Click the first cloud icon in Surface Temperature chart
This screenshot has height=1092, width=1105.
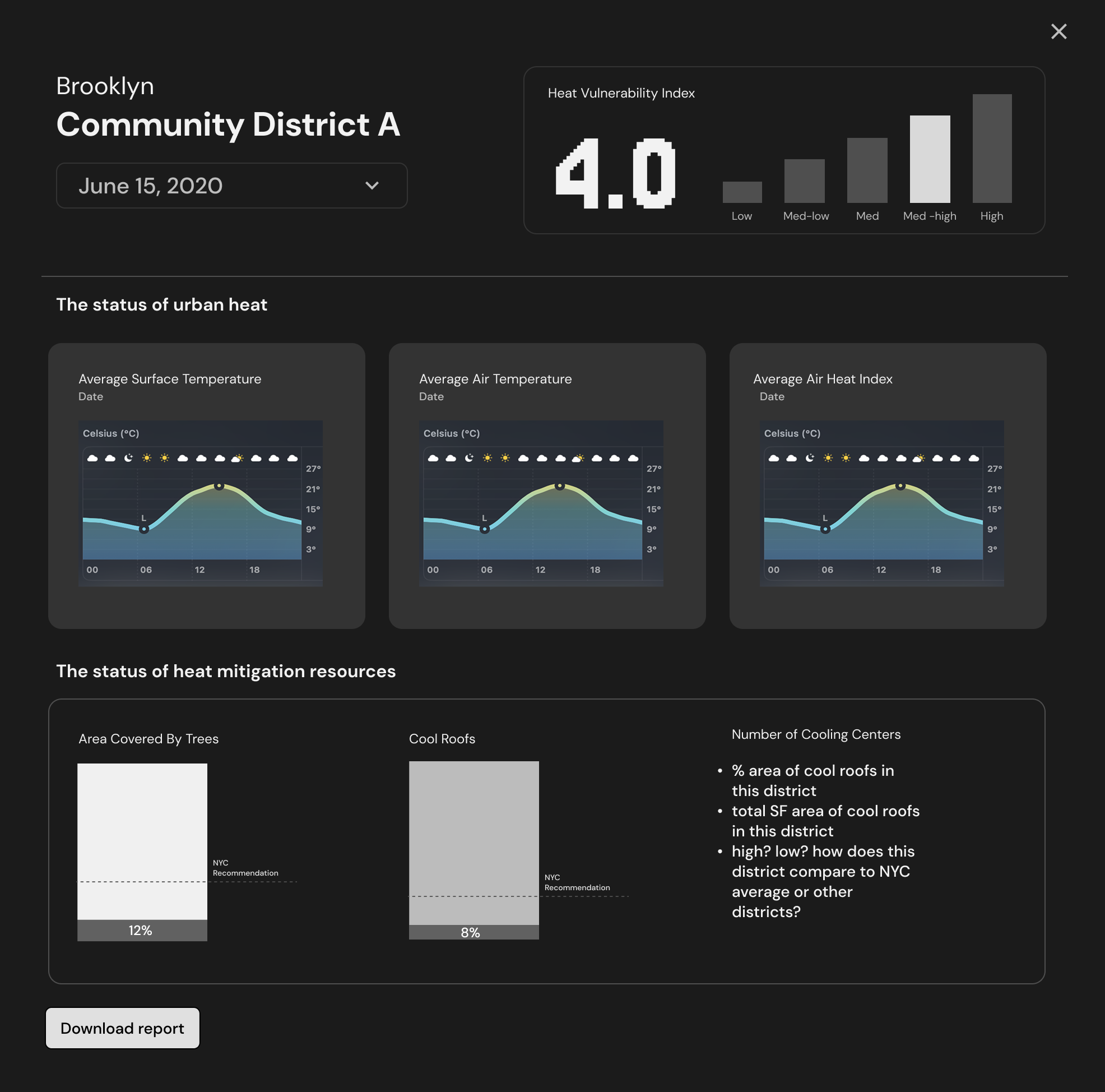92,459
